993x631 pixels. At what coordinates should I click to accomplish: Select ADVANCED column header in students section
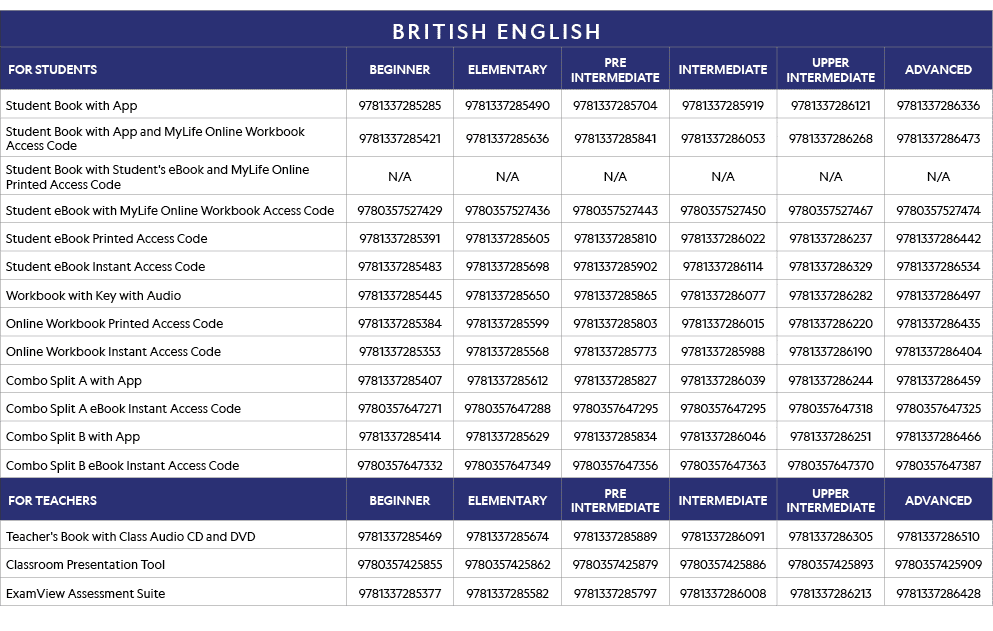[x=938, y=70]
